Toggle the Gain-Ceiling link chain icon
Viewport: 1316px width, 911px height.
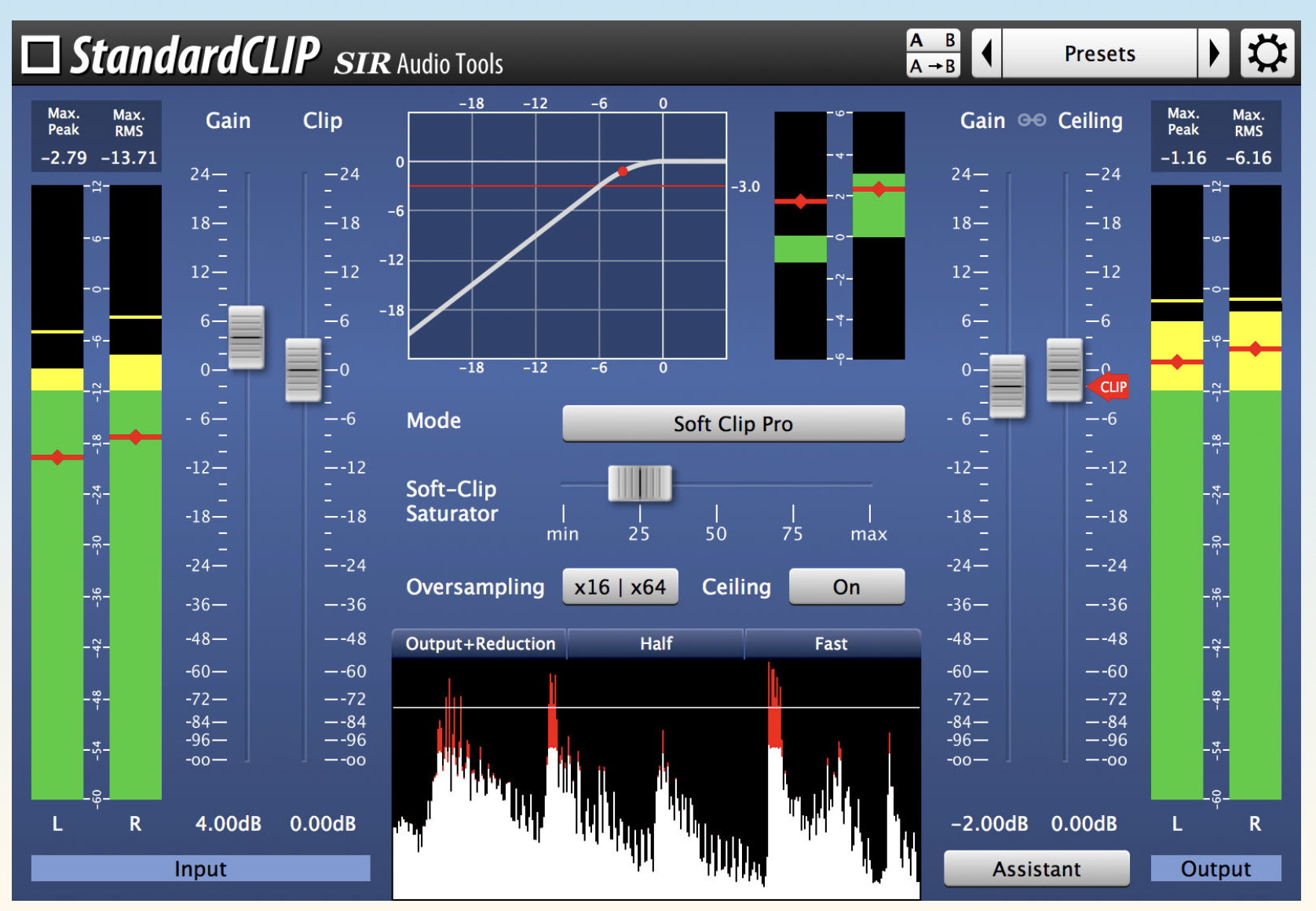[x=1032, y=120]
